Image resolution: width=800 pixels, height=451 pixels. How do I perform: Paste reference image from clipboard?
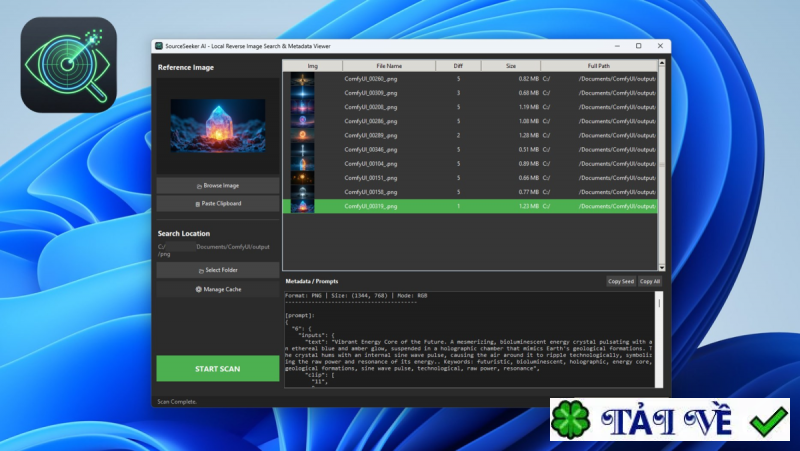click(x=217, y=203)
